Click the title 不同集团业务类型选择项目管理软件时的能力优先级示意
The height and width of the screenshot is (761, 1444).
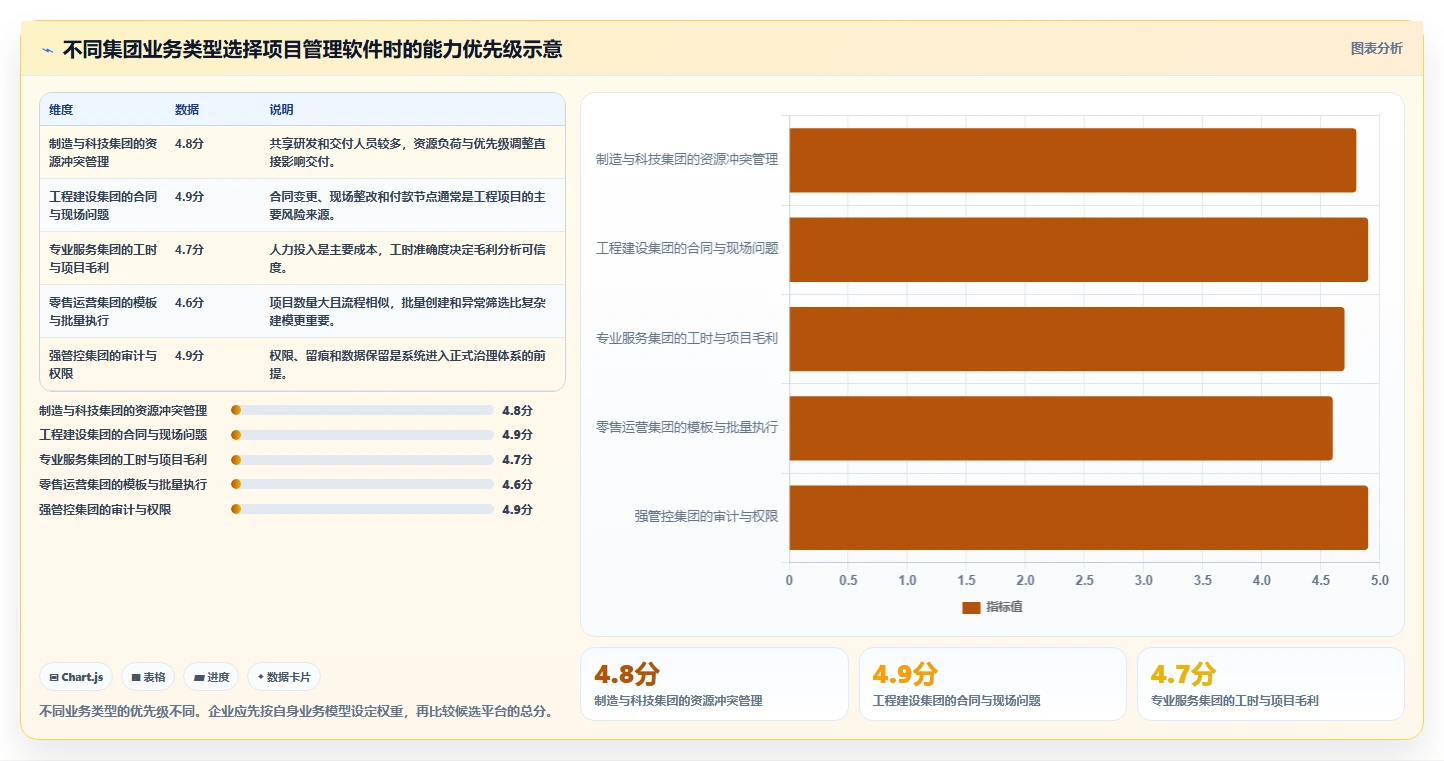point(312,49)
